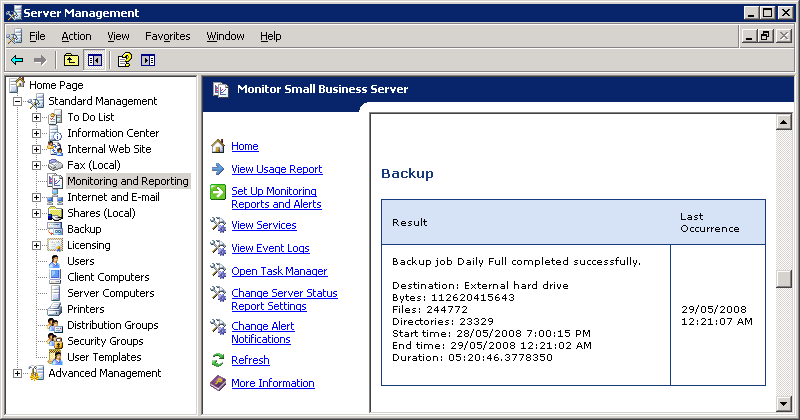Click the Set Up Monitoring green arrow icon
800x420 pixels.
218,192
